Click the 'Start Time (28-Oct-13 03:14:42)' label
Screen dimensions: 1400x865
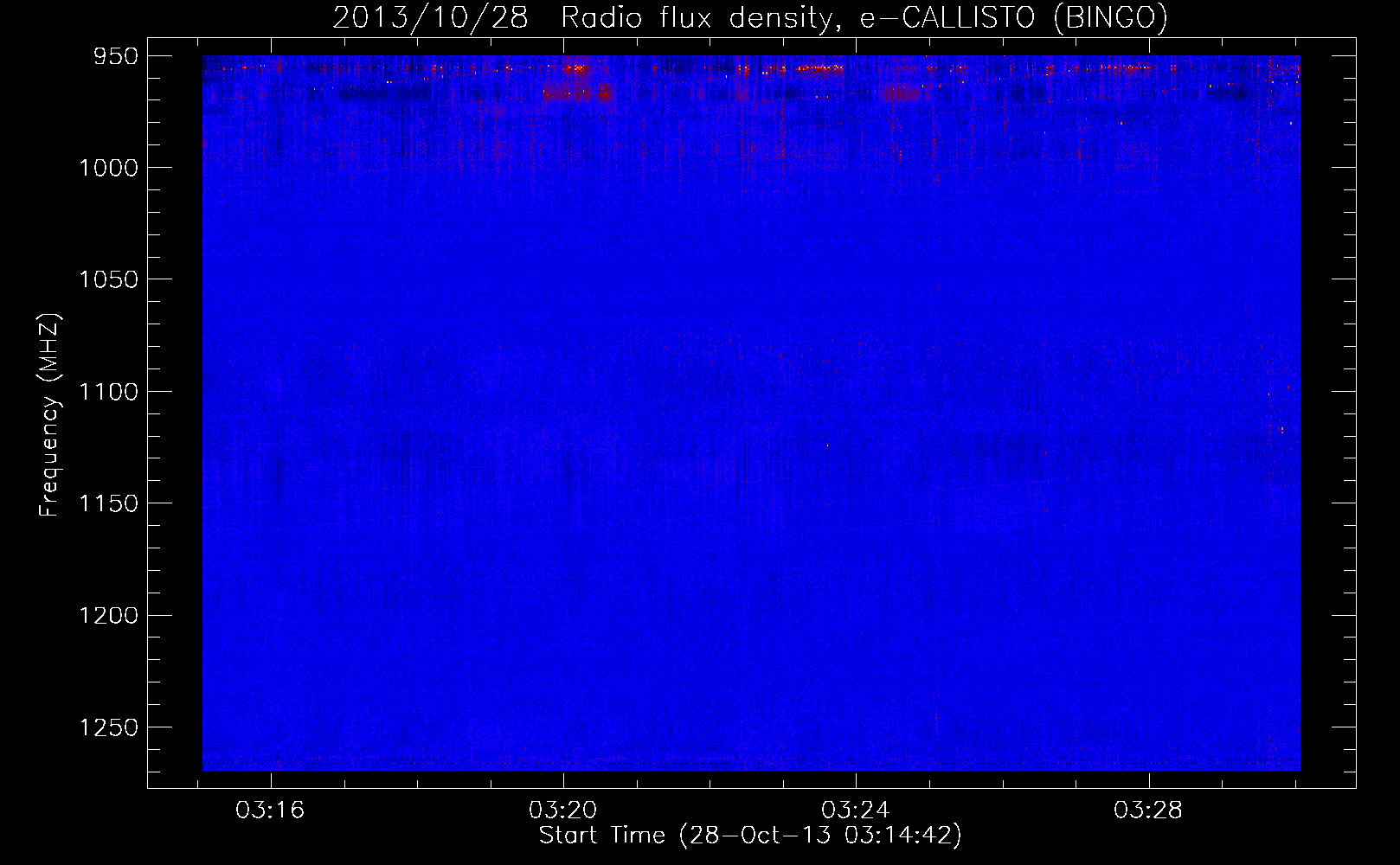click(x=750, y=835)
